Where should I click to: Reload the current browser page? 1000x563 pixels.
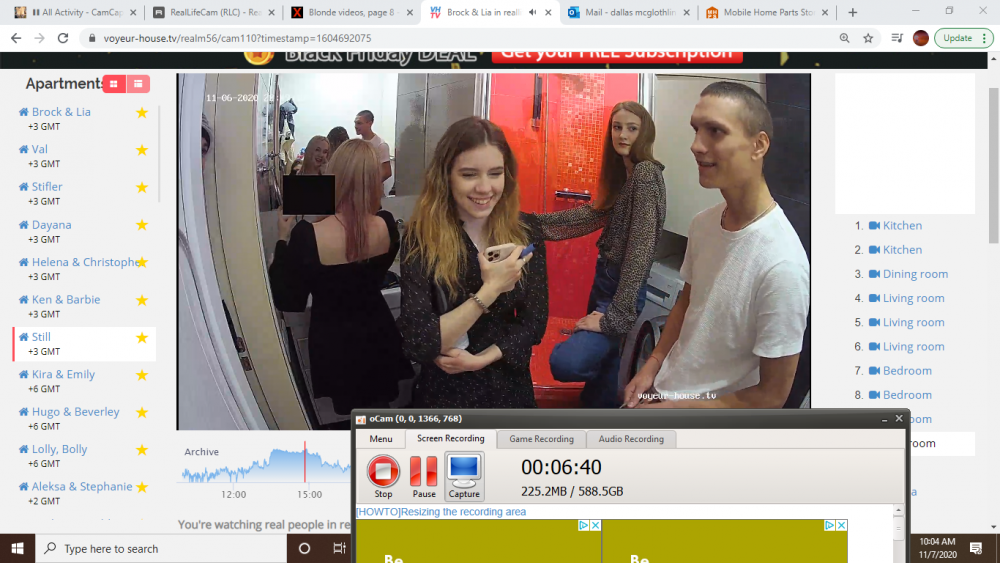[63, 38]
